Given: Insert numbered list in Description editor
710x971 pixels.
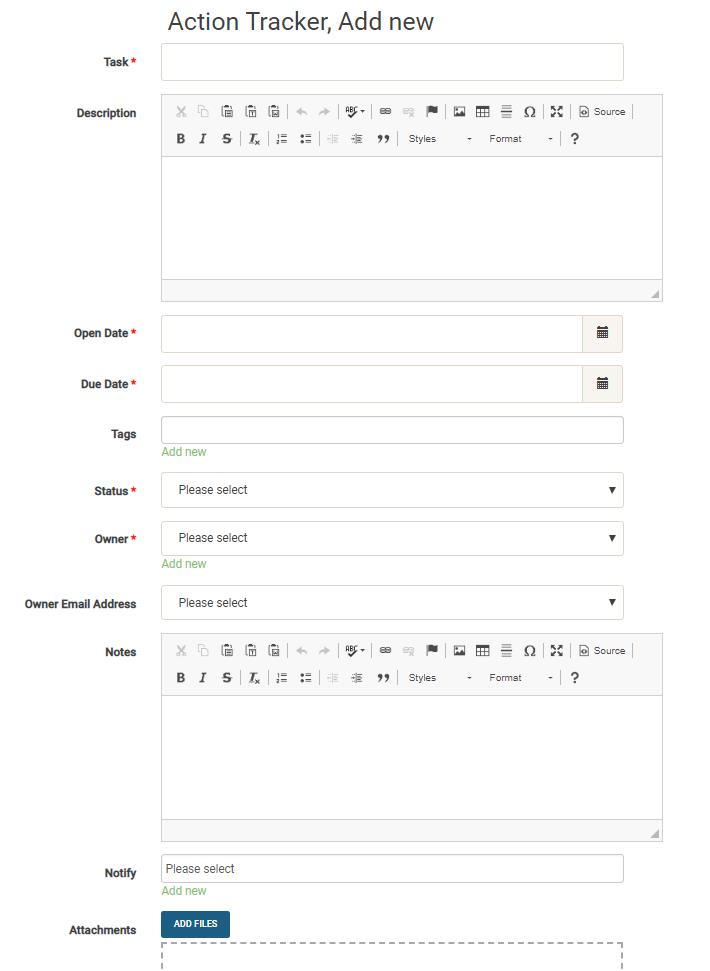Looking at the screenshot, I should click(282, 139).
